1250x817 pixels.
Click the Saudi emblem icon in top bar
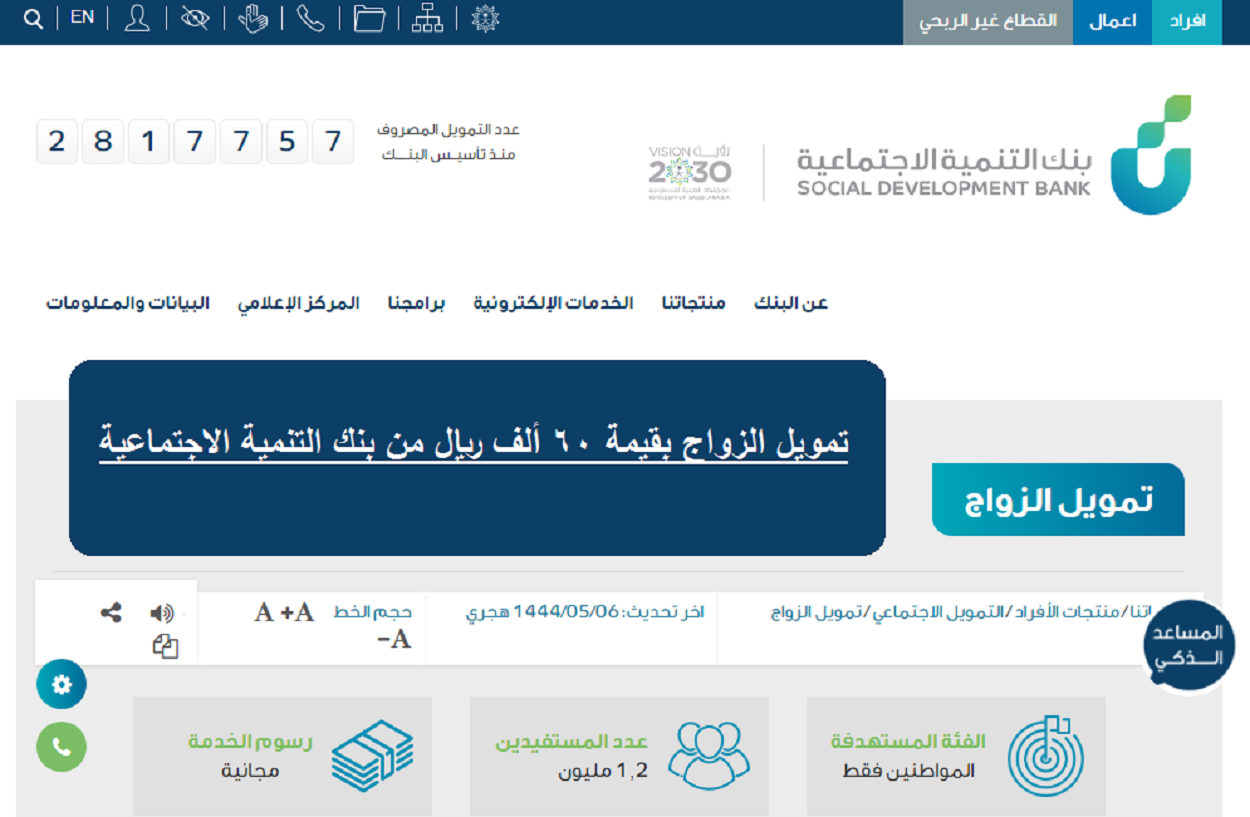485,19
